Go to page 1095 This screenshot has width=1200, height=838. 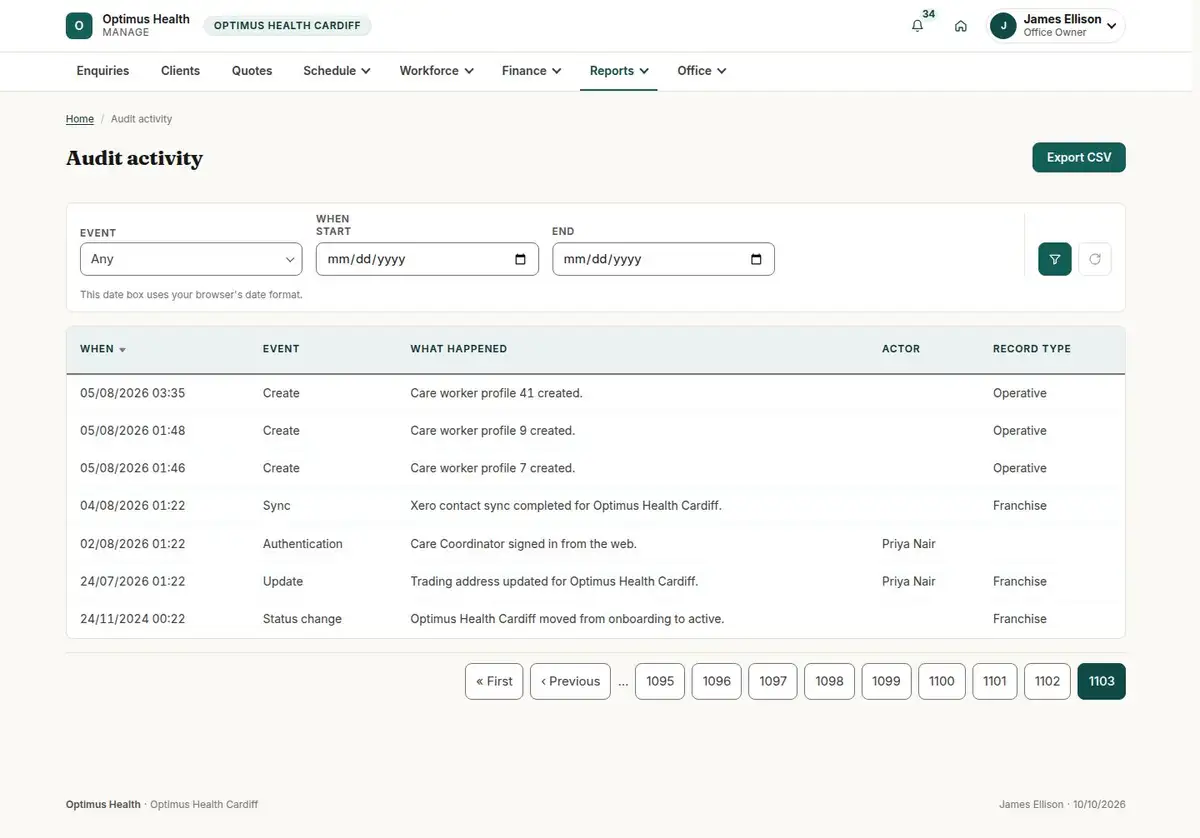click(x=660, y=681)
